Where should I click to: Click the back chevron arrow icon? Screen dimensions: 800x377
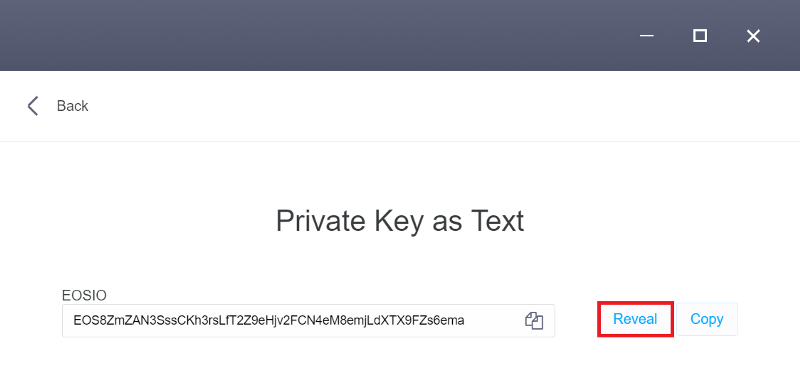click(x=33, y=106)
